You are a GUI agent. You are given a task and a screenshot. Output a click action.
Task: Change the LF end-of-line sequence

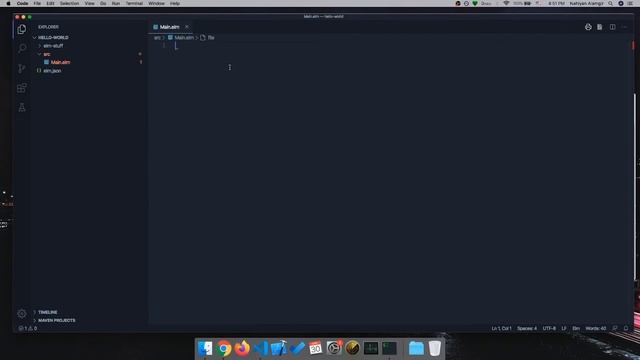(564, 328)
